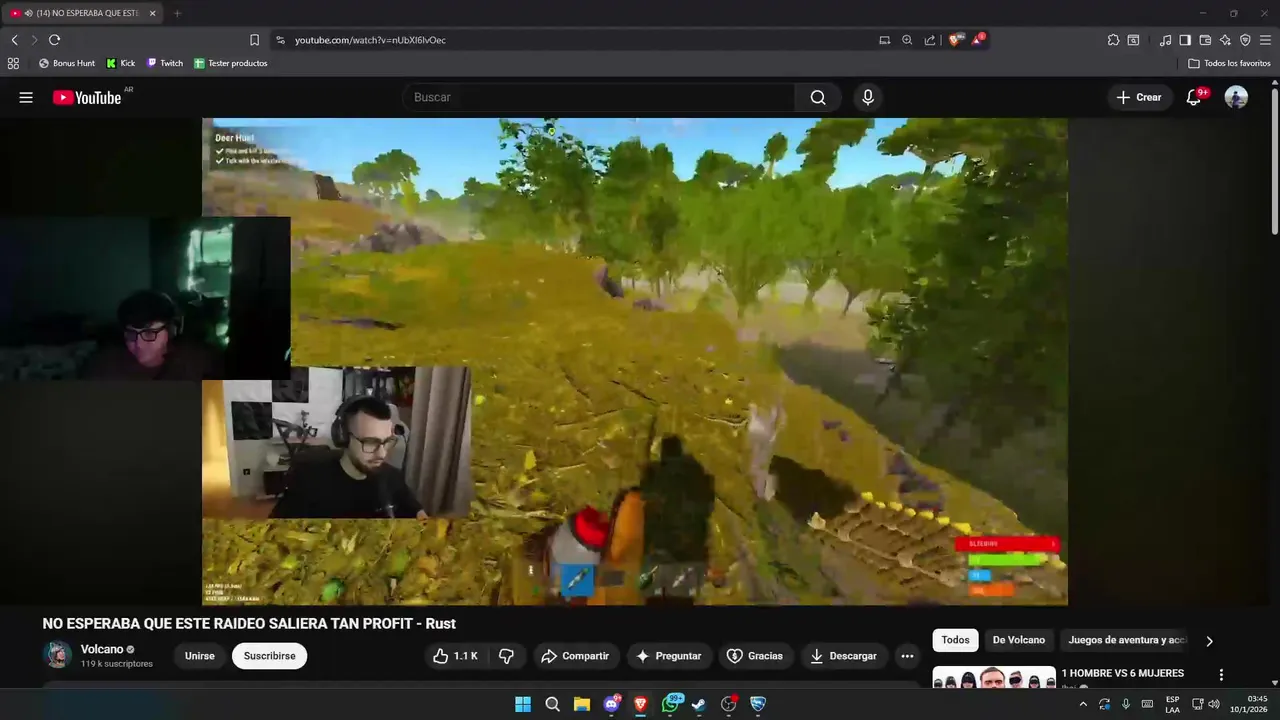Toggle the browser sidebar panel icon
This screenshot has height=720, width=1280.
pos(1185,40)
